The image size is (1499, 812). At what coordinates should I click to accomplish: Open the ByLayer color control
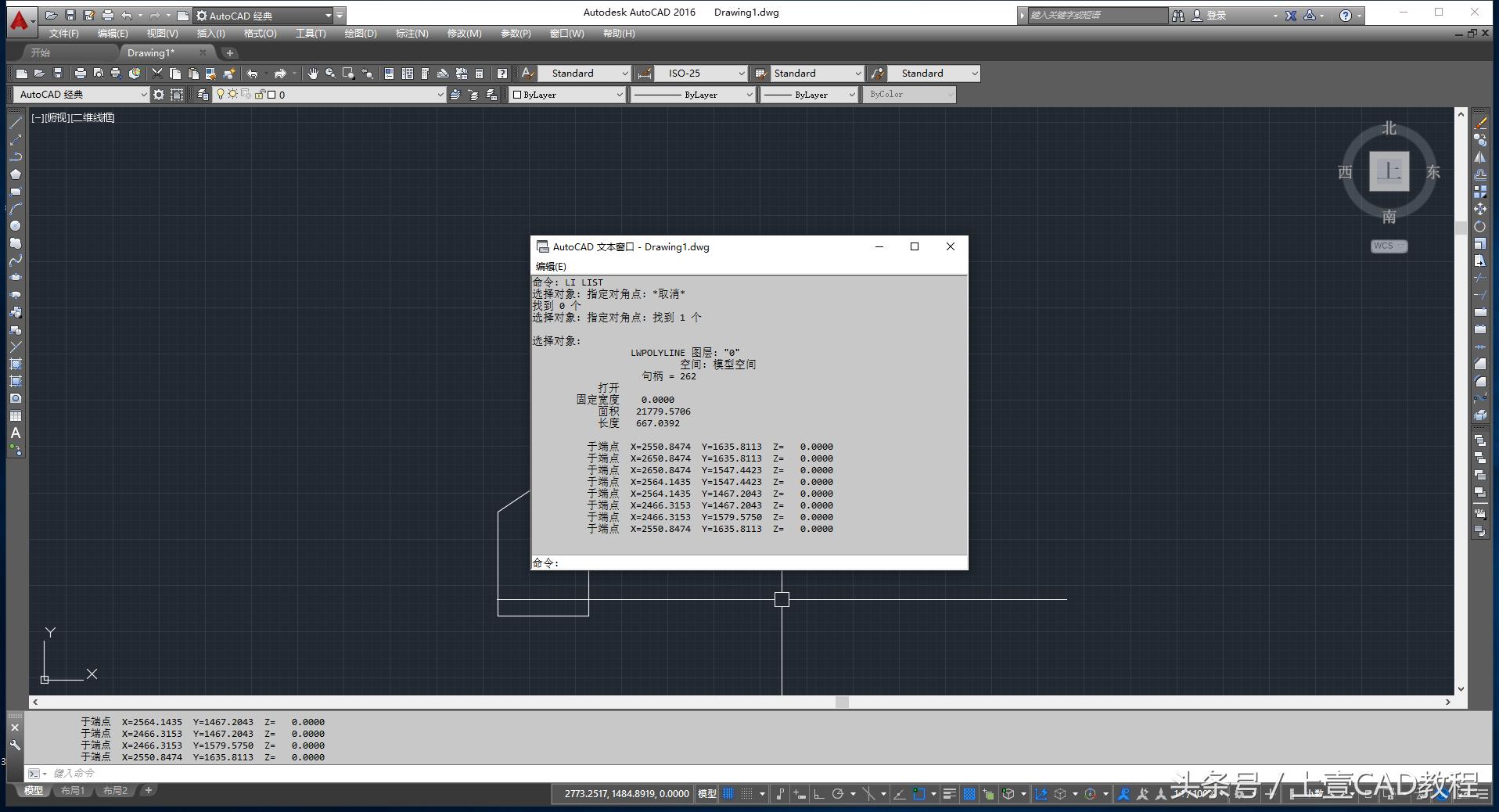click(x=567, y=95)
